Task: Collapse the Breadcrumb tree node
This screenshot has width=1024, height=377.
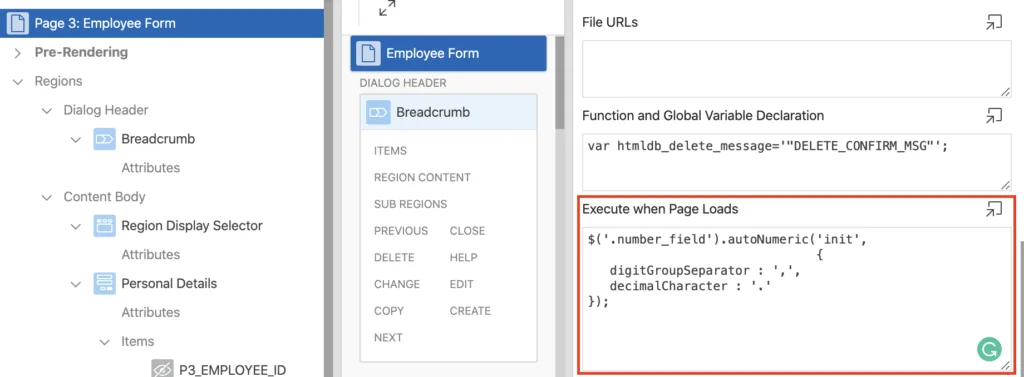Action: click(76, 139)
